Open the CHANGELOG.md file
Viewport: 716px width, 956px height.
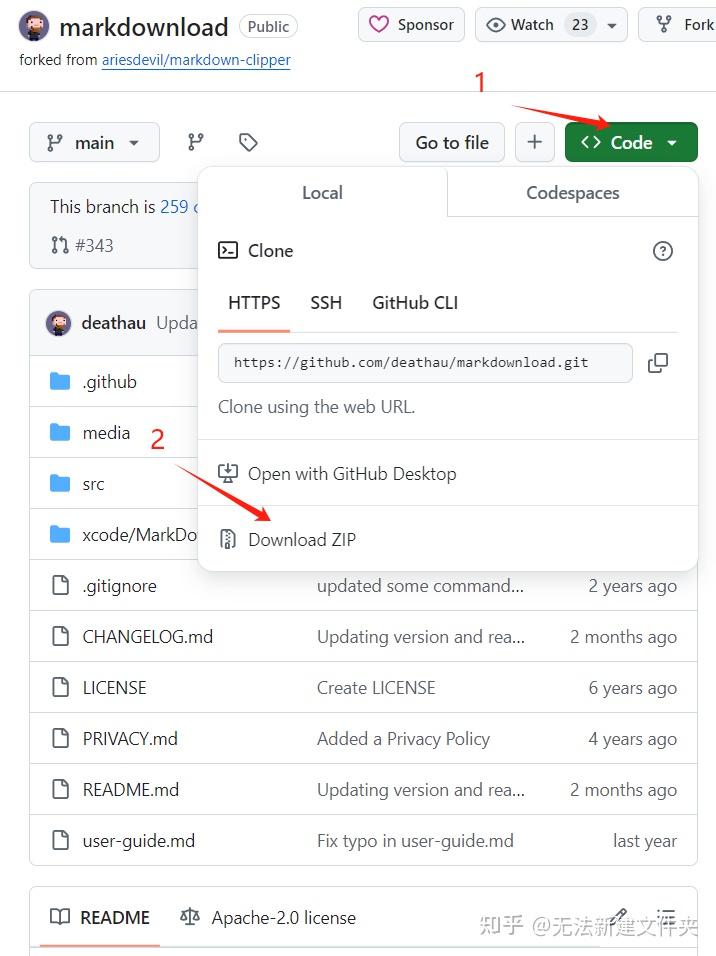[148, 637]
